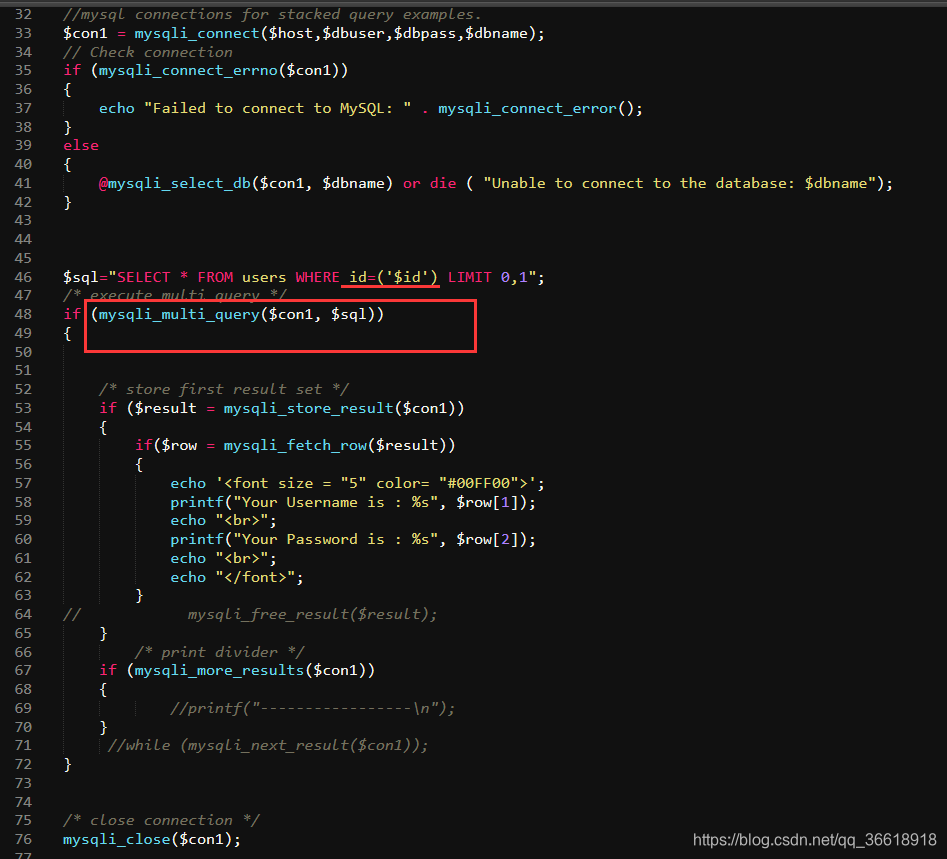Click on @mysqli_select_db call
This screenshot has width=947, height=859.
tap(175, 184)
